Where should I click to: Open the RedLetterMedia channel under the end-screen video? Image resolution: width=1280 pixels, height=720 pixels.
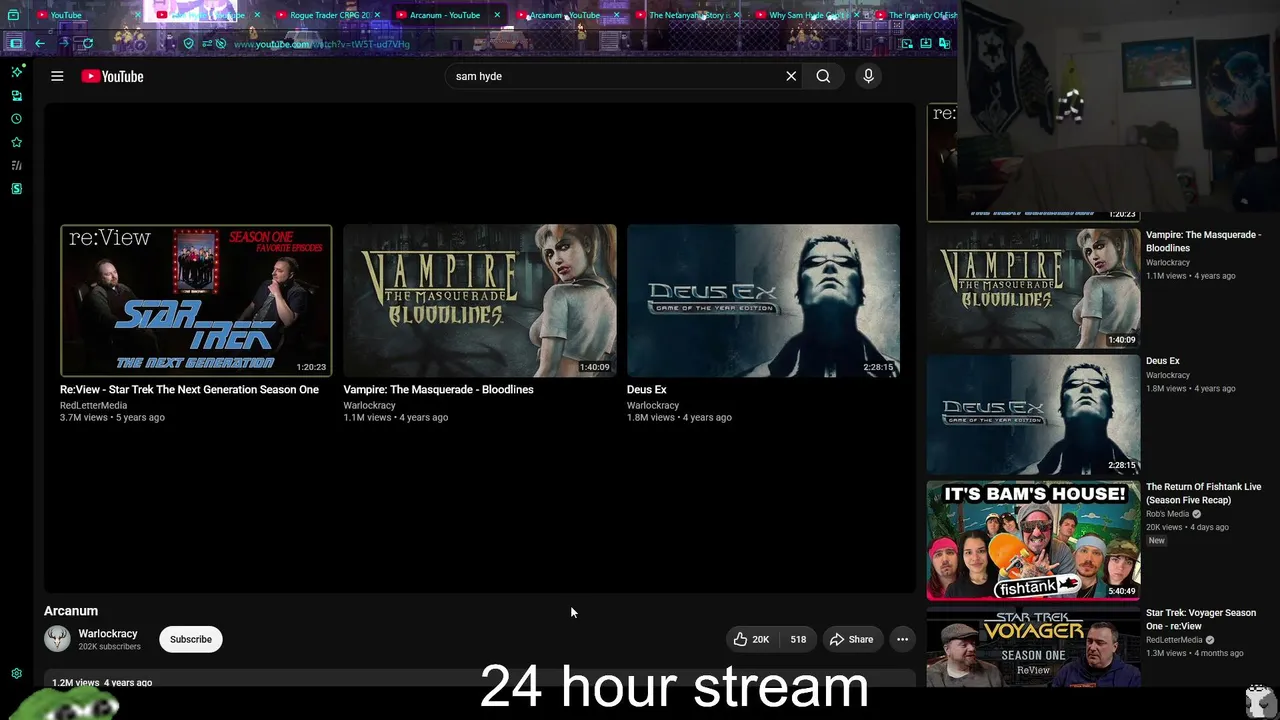(x=93, y=406)
